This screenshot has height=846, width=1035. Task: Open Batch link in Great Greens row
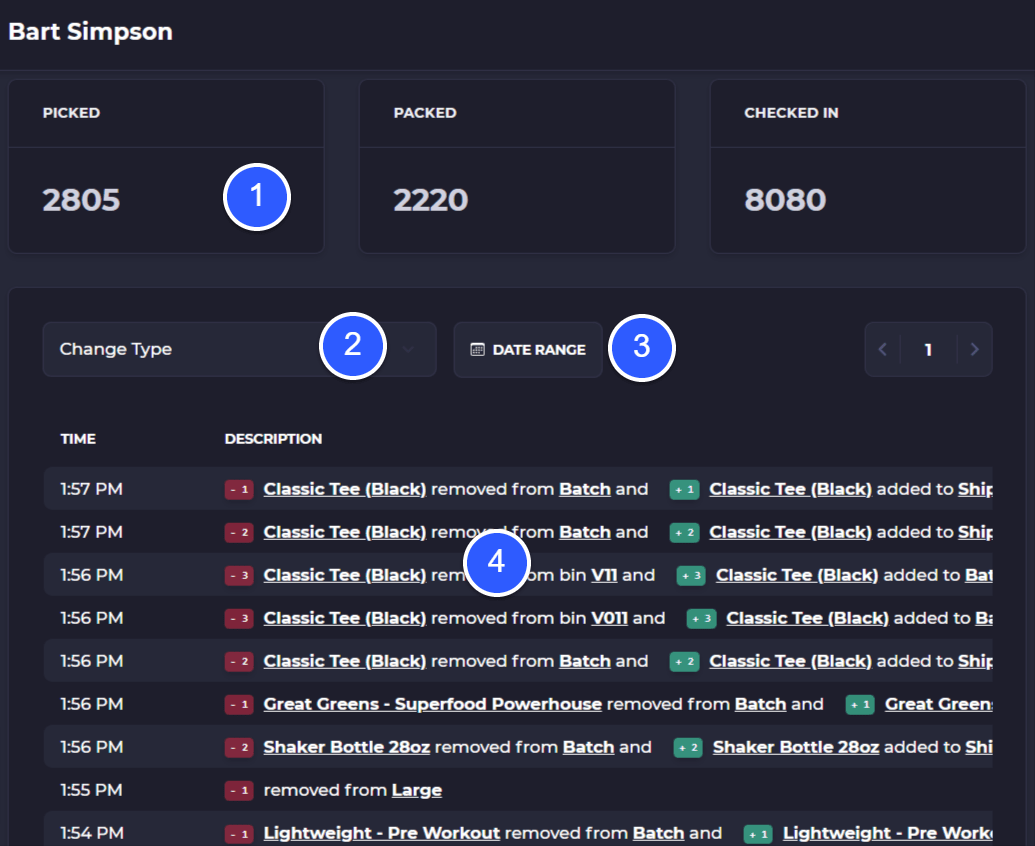pyautogui.click(x=760, y=704)
